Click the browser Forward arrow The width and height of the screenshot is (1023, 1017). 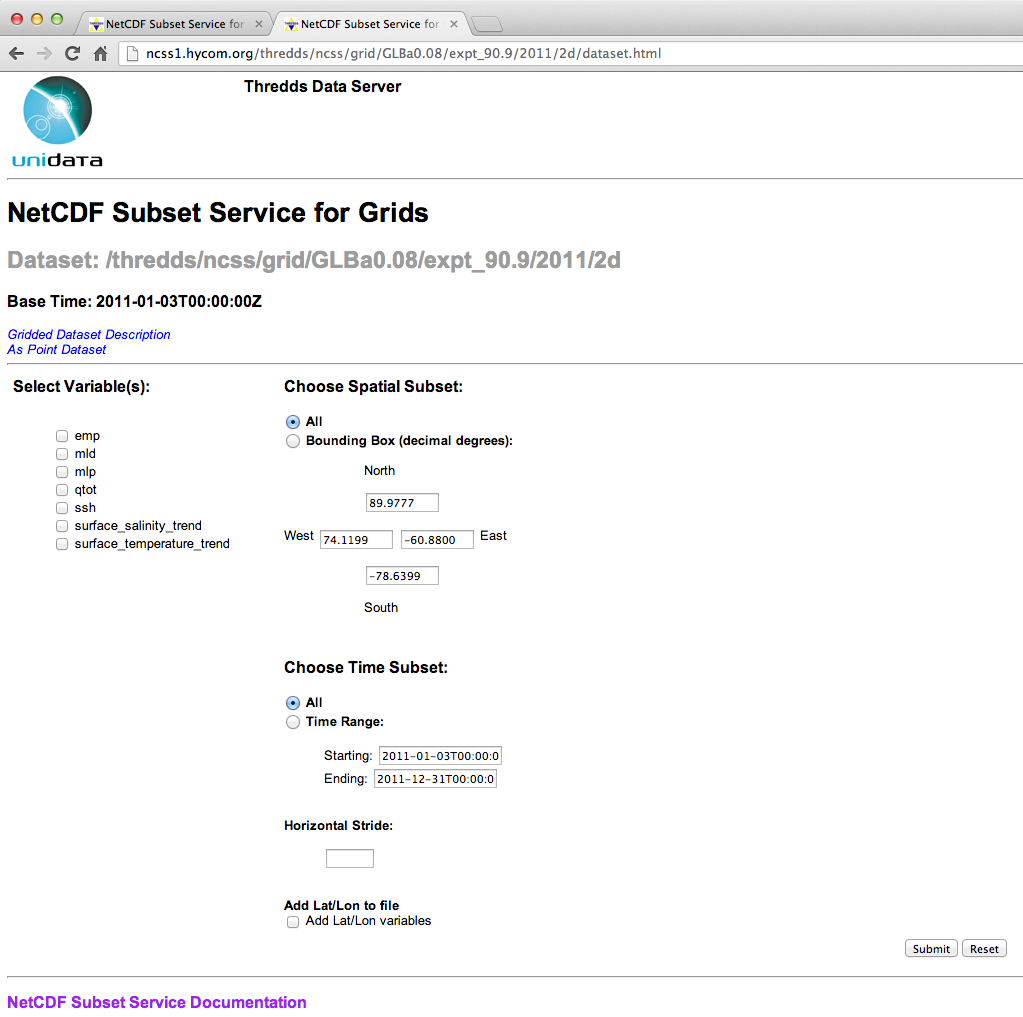pos(44,54)
